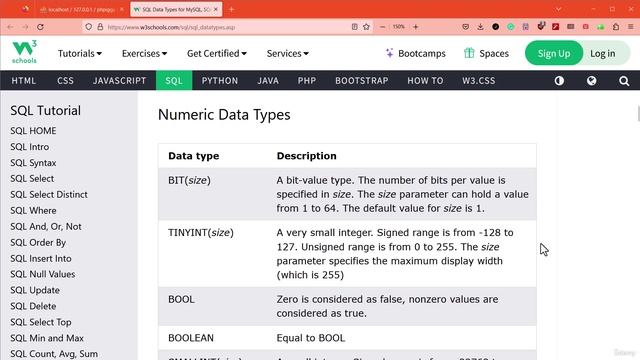The height and width of the screenshot is (360, 640).
Task: Expand the Tutorials dropdown
Action: pos(80,53)
